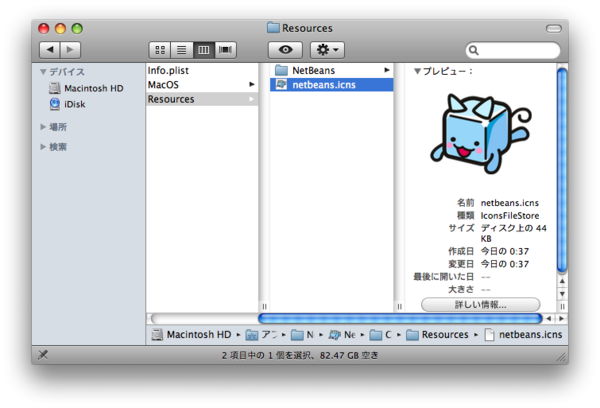Click the Resources folder icon in the title bar
The image size is (600, 408).
click(273, 28)
